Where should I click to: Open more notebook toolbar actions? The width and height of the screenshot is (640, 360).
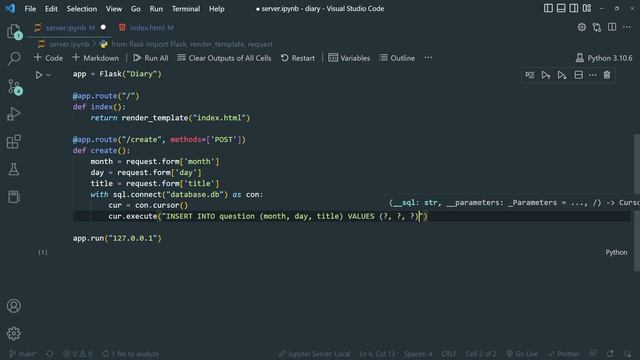pos(428,58)
